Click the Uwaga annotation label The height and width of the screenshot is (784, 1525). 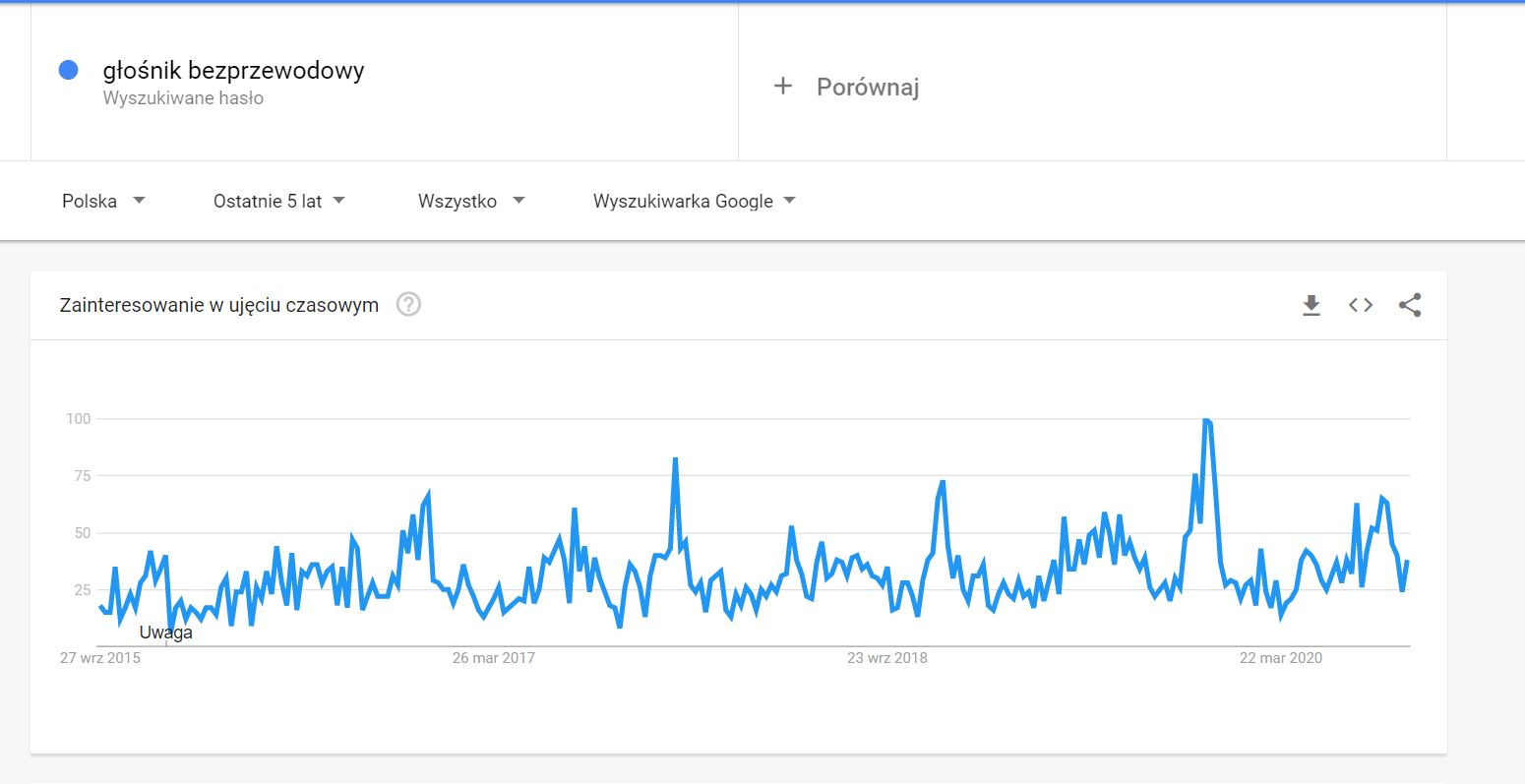(166, 632)
